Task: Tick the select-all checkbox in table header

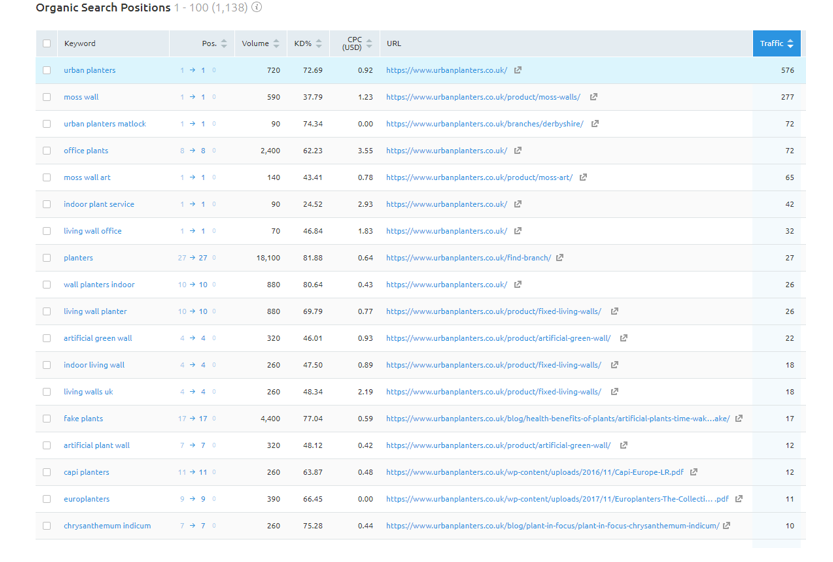Action: (47, 44)
